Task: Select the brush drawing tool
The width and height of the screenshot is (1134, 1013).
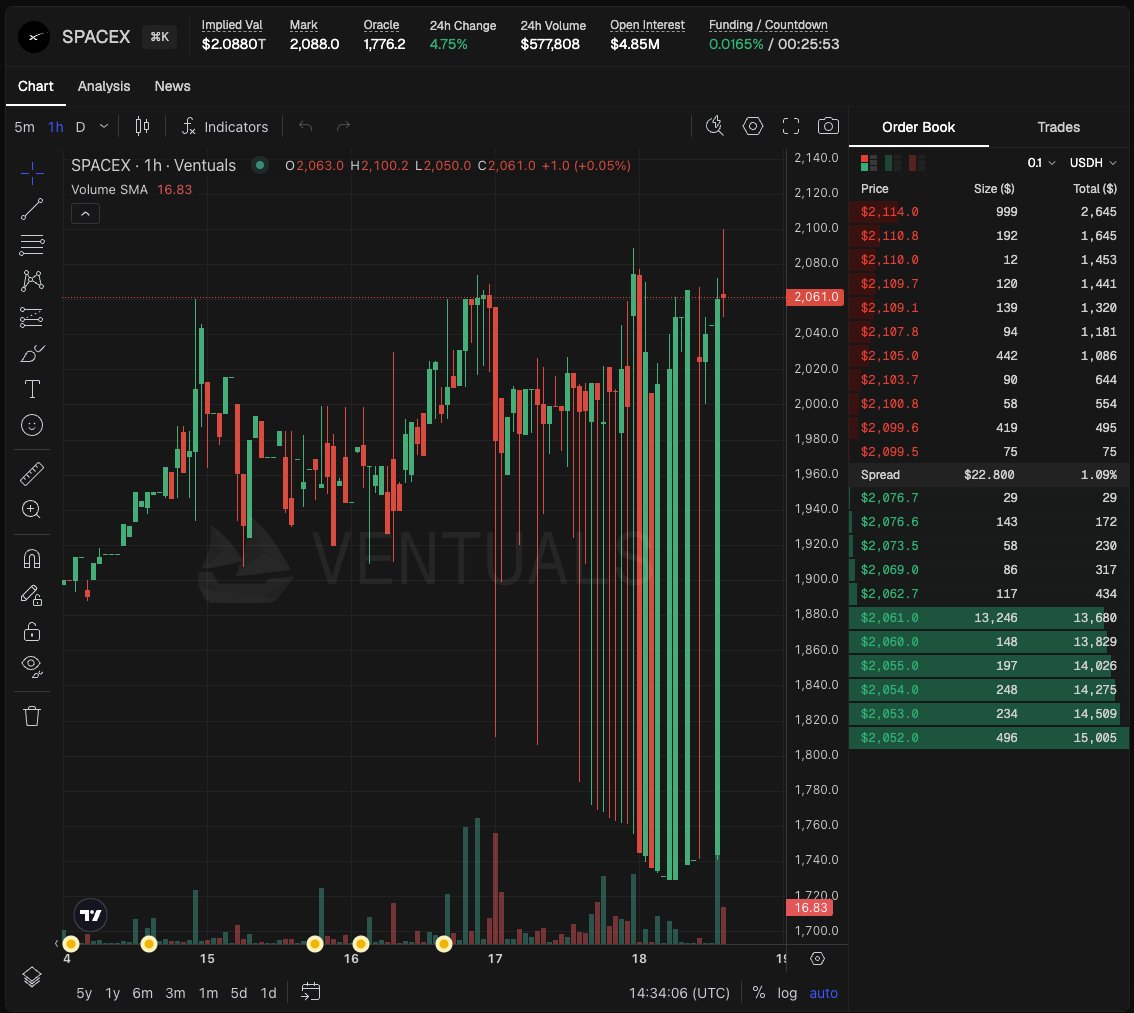Action: (32, 353)
